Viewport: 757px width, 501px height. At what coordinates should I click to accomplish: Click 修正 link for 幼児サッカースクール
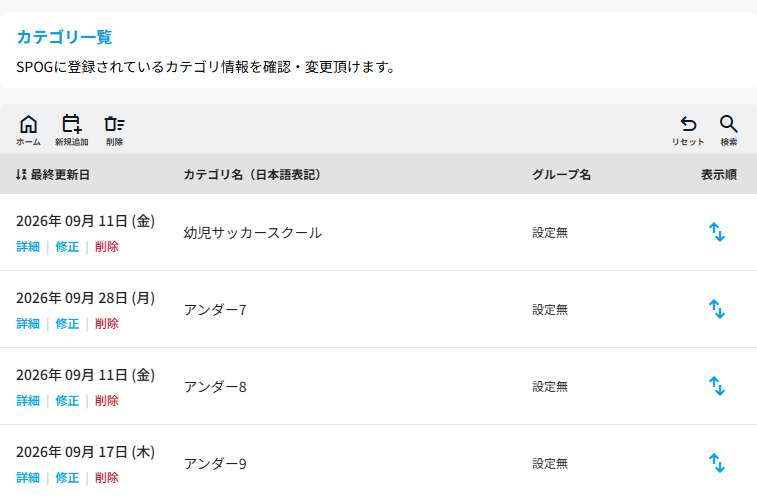point(67,247)
